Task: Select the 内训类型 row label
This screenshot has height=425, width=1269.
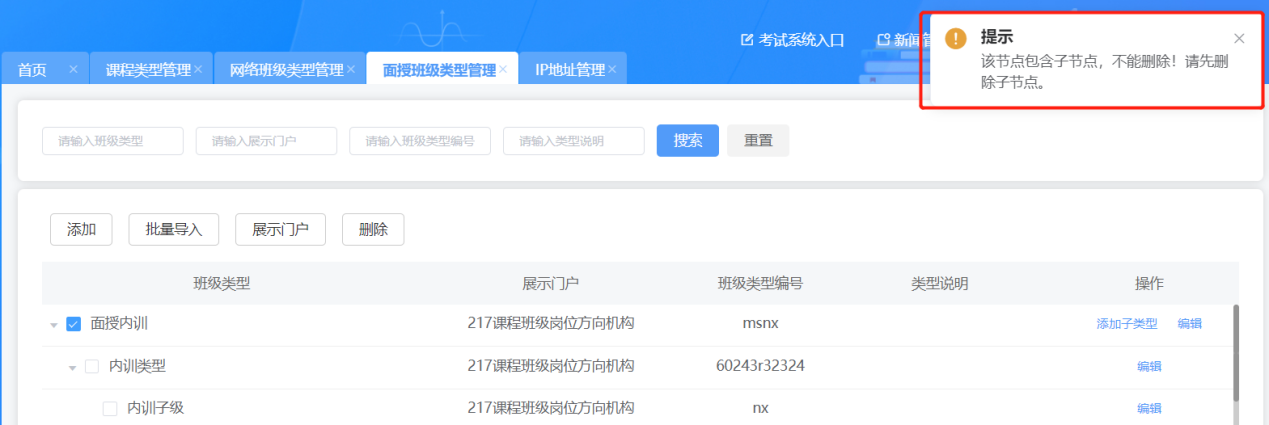Action: pos(137,366)
